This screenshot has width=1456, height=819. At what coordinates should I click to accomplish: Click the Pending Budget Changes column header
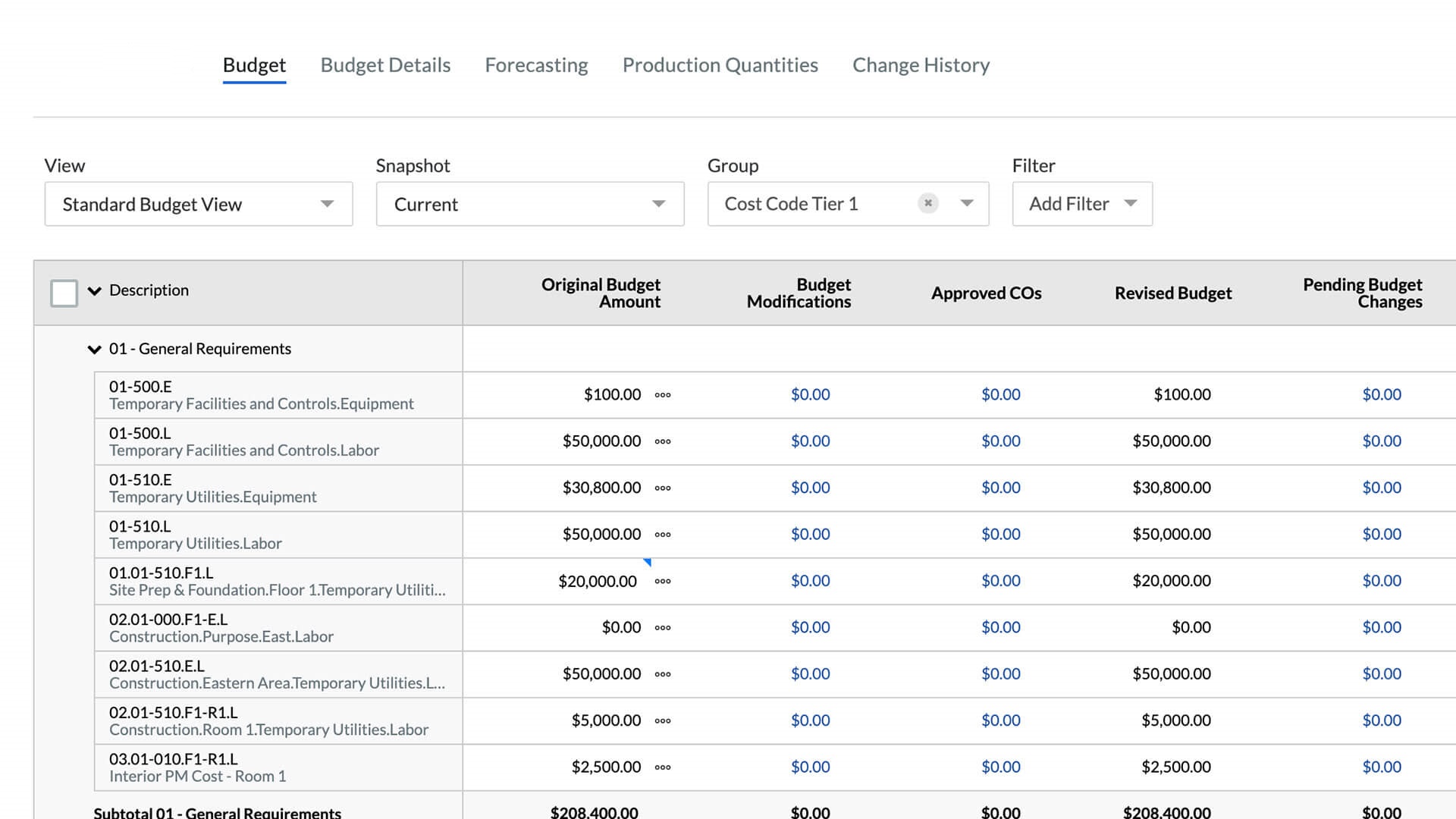click(1363, 293)
